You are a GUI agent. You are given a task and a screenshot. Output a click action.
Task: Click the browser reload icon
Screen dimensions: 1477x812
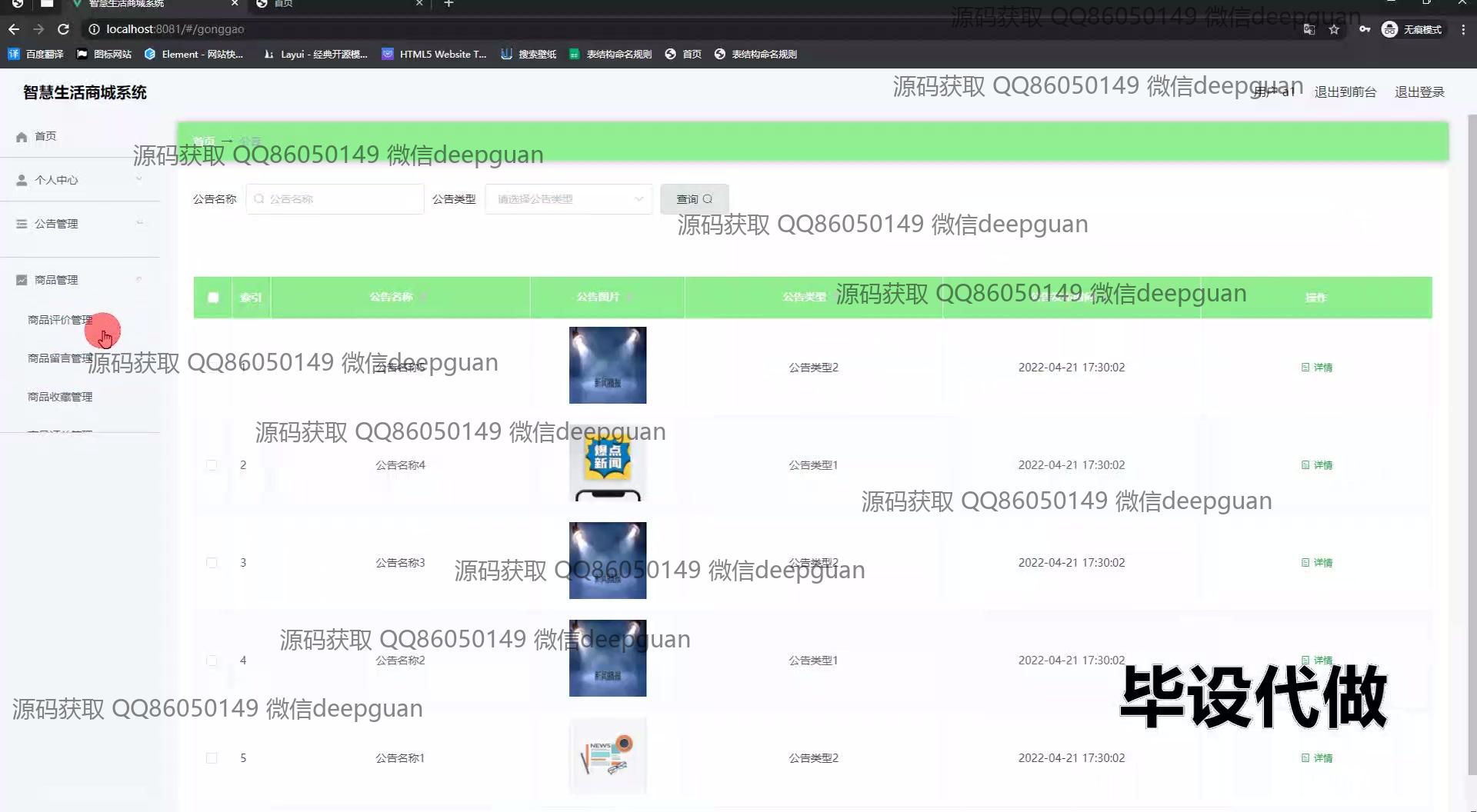pyautogui.click(x=64, y=29)
